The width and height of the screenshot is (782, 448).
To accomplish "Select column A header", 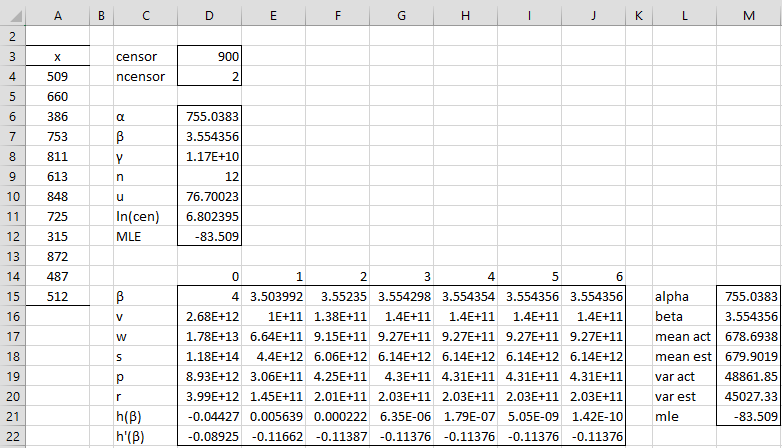I will [x=58, y=16].
